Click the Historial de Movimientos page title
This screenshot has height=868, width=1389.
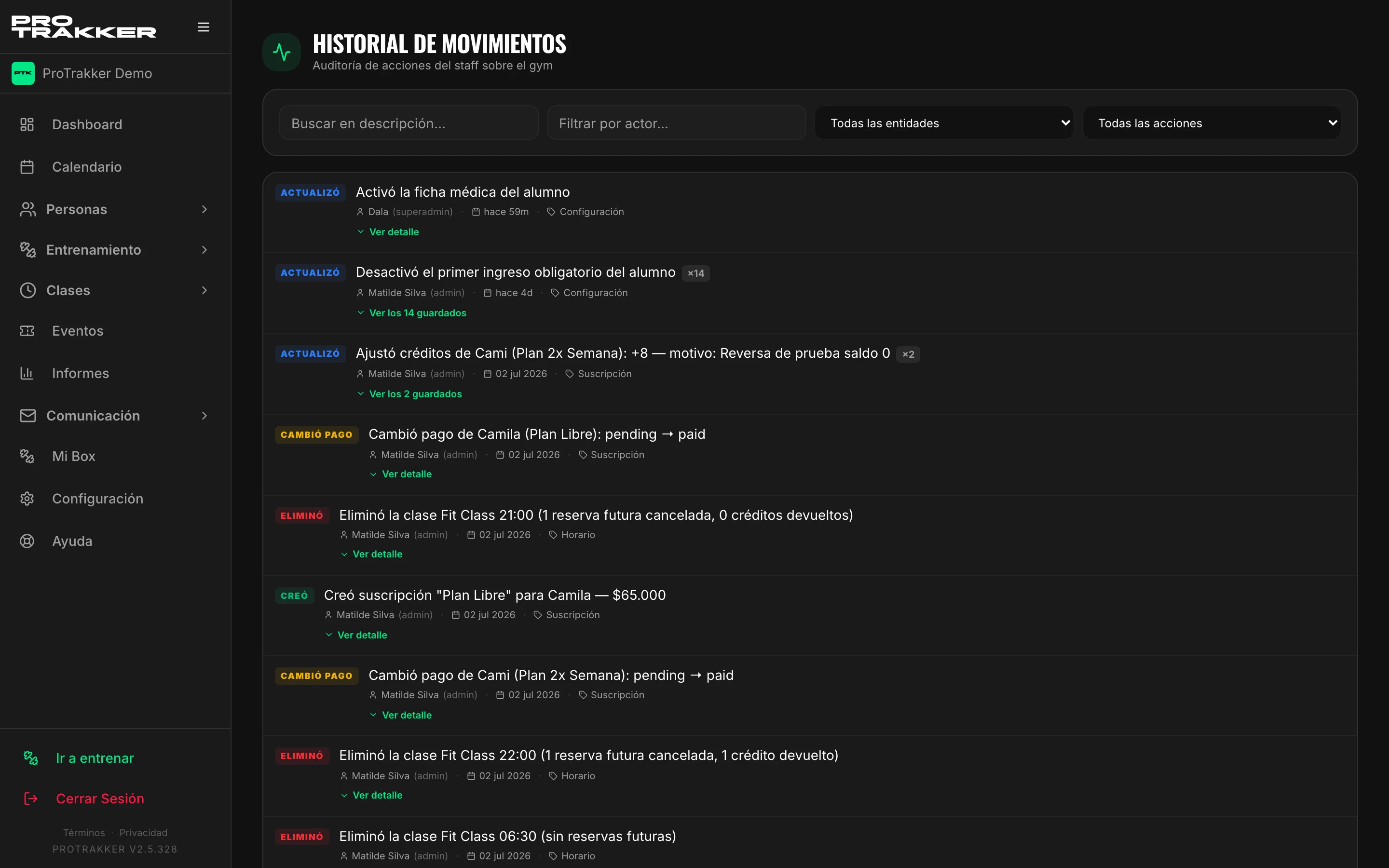click(439, 43)
